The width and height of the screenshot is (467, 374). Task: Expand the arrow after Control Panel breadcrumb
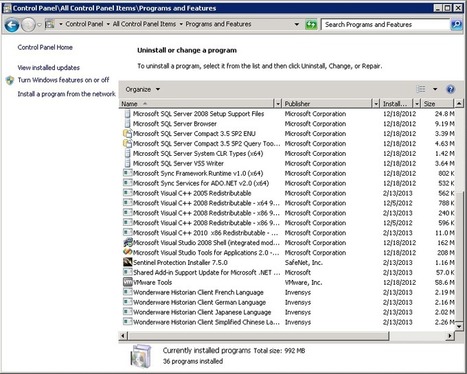pos(108,24)
